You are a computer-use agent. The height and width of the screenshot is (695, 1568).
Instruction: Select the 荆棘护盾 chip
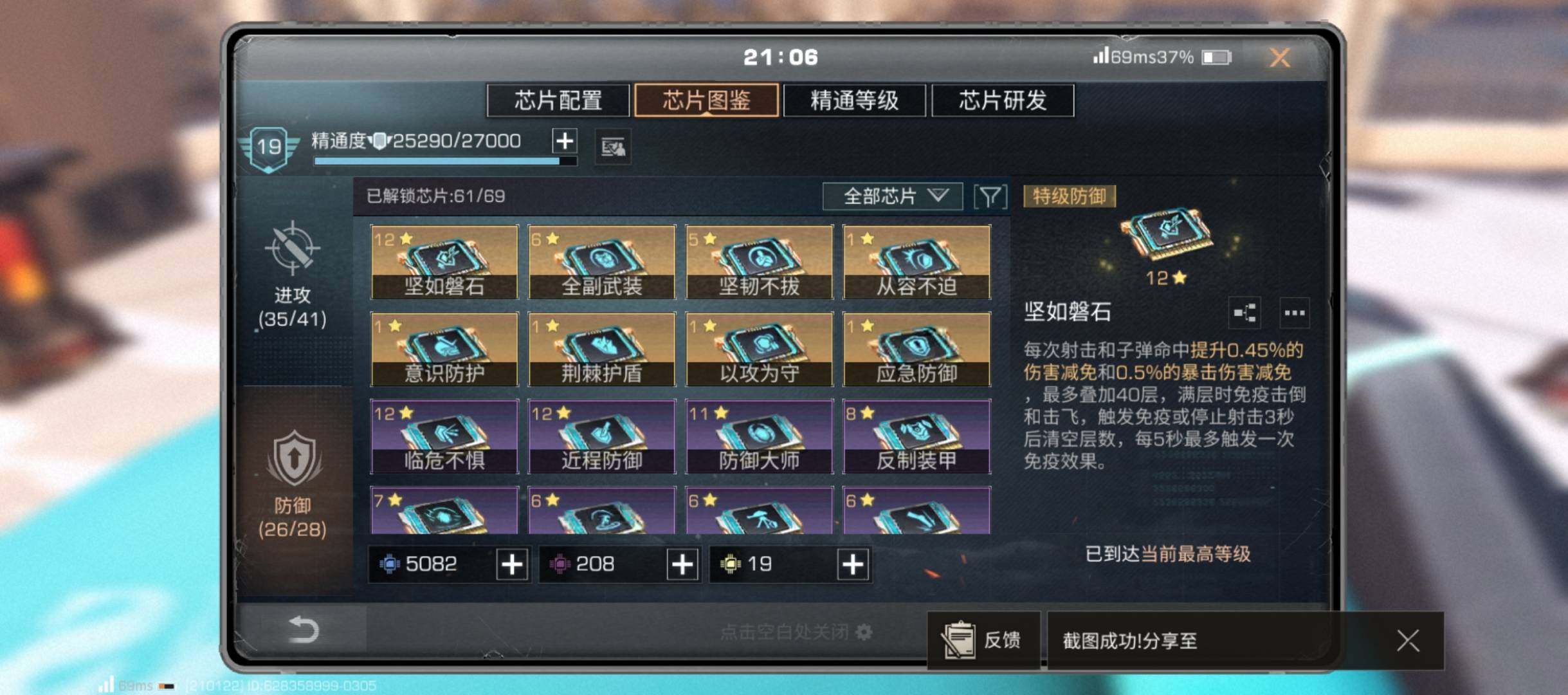point(602,349)
